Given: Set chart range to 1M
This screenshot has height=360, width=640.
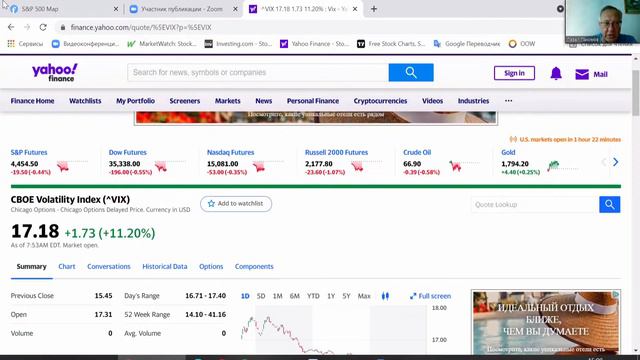Looking at the screenshot, I should pyautogui.click(x=278, y=296).
